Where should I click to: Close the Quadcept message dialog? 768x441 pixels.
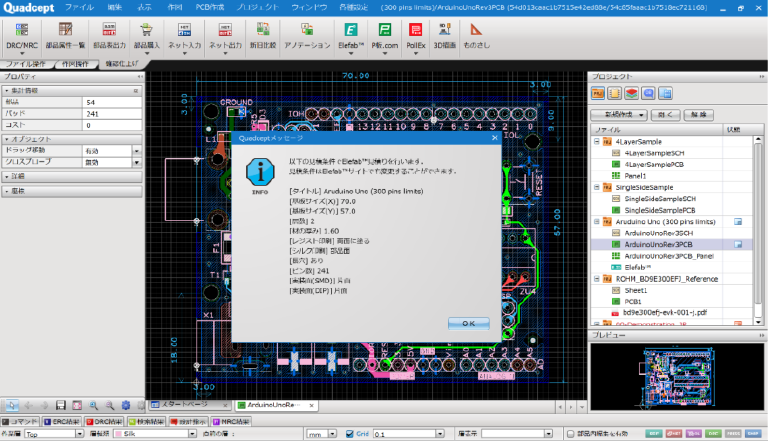pos(495,138)
